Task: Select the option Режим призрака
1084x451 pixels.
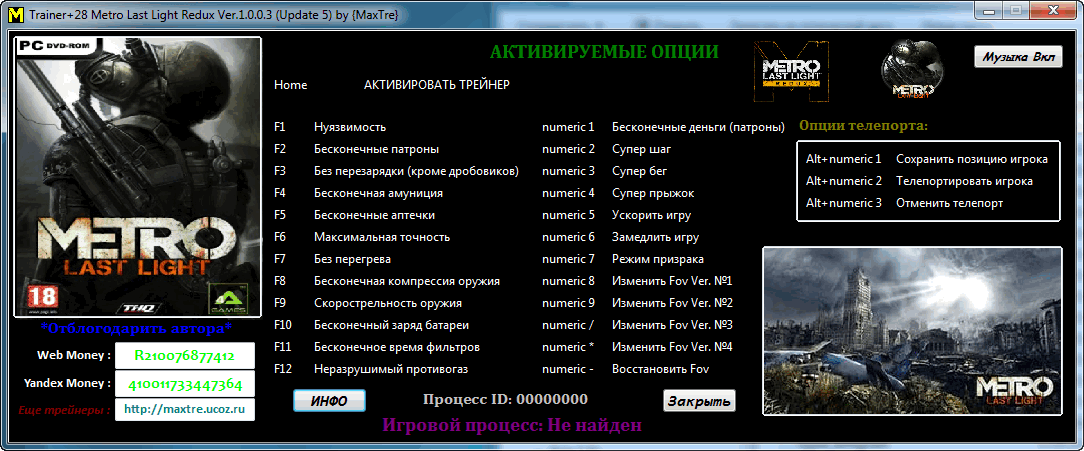Action: (x=657, y=259)
